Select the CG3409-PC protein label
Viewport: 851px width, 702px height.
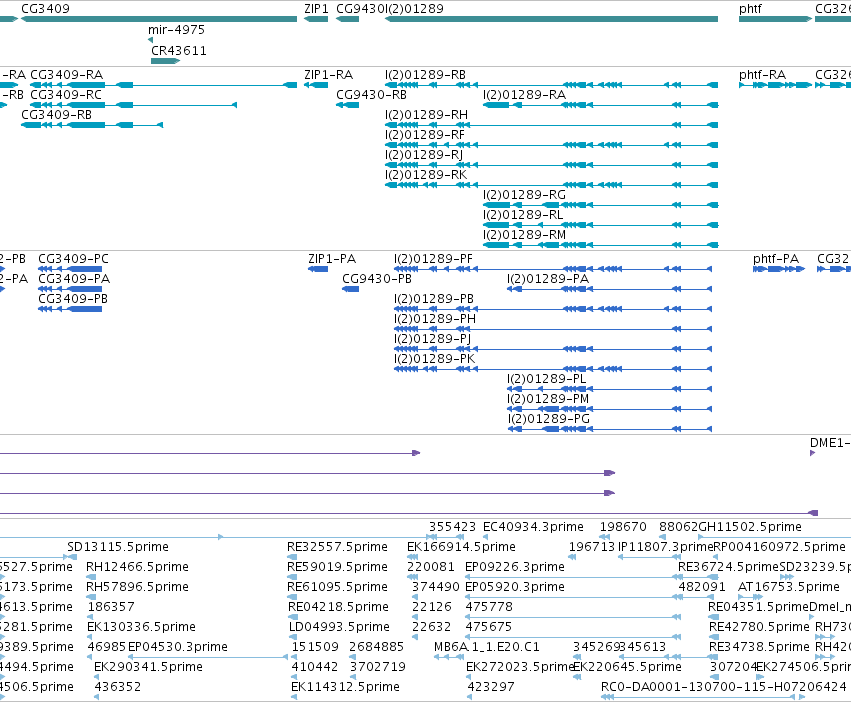pos(73,258)
